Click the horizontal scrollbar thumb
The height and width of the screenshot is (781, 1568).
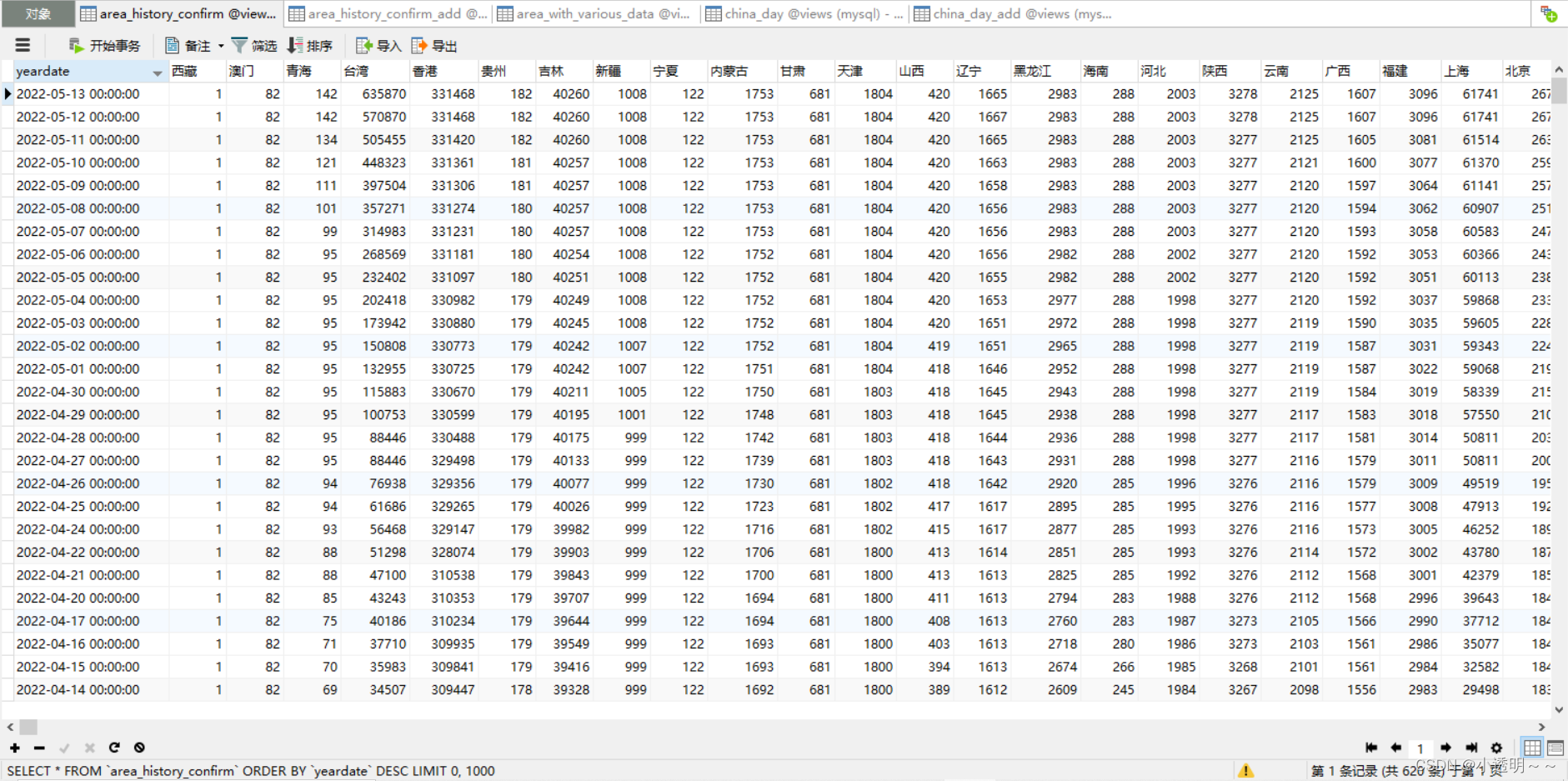[28, 727]
